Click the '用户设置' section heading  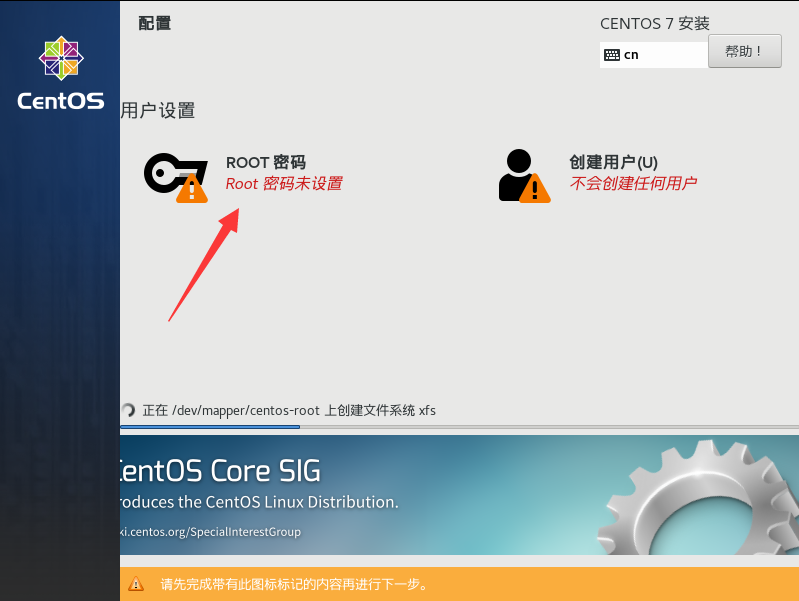157,111
